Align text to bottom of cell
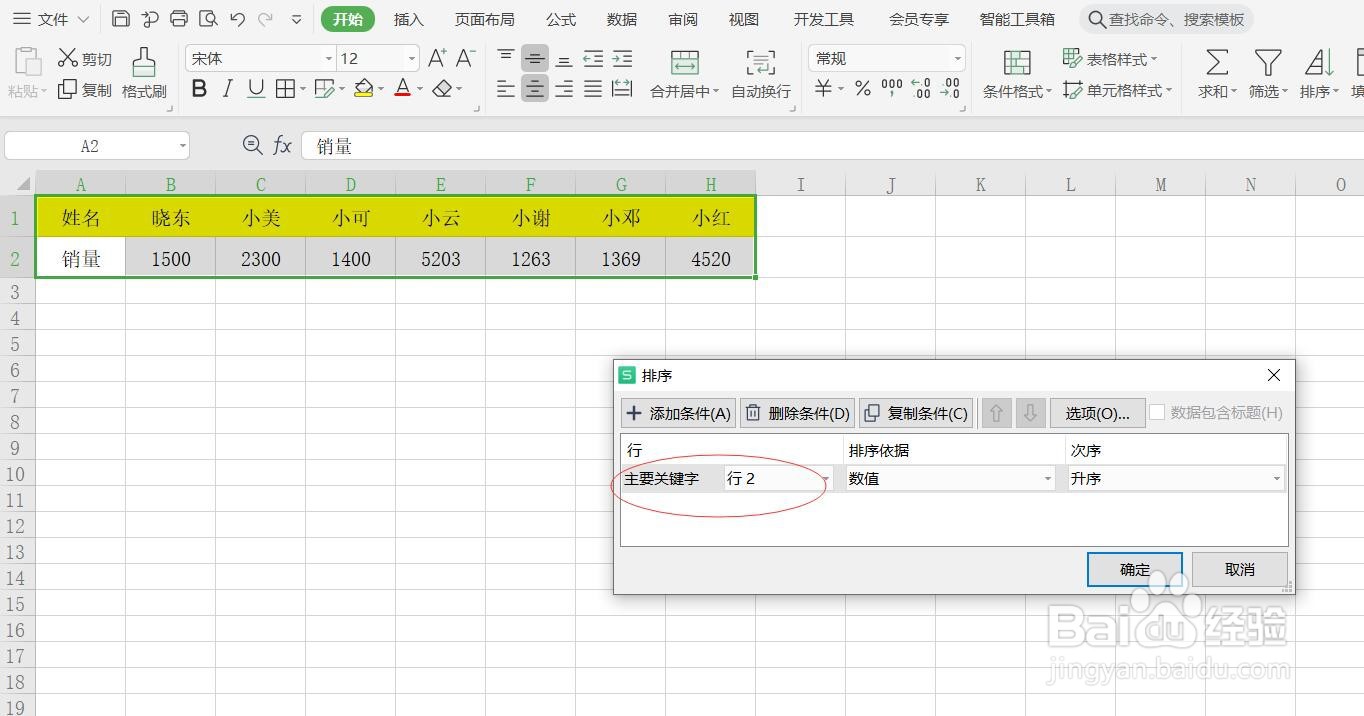The image size is (1364, 716). click(564, 58)
